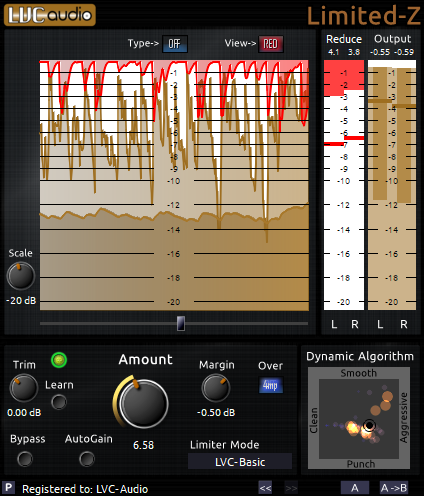The image size is (424, 496).
Task: Click the Registered to: LVC-Audio text
Action: point(85,489)
